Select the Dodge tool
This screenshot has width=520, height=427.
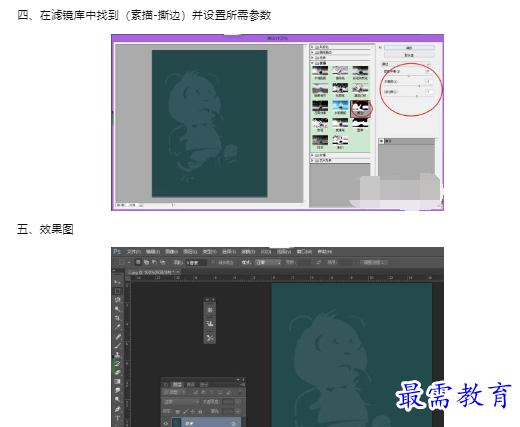[x=117, y=400]
